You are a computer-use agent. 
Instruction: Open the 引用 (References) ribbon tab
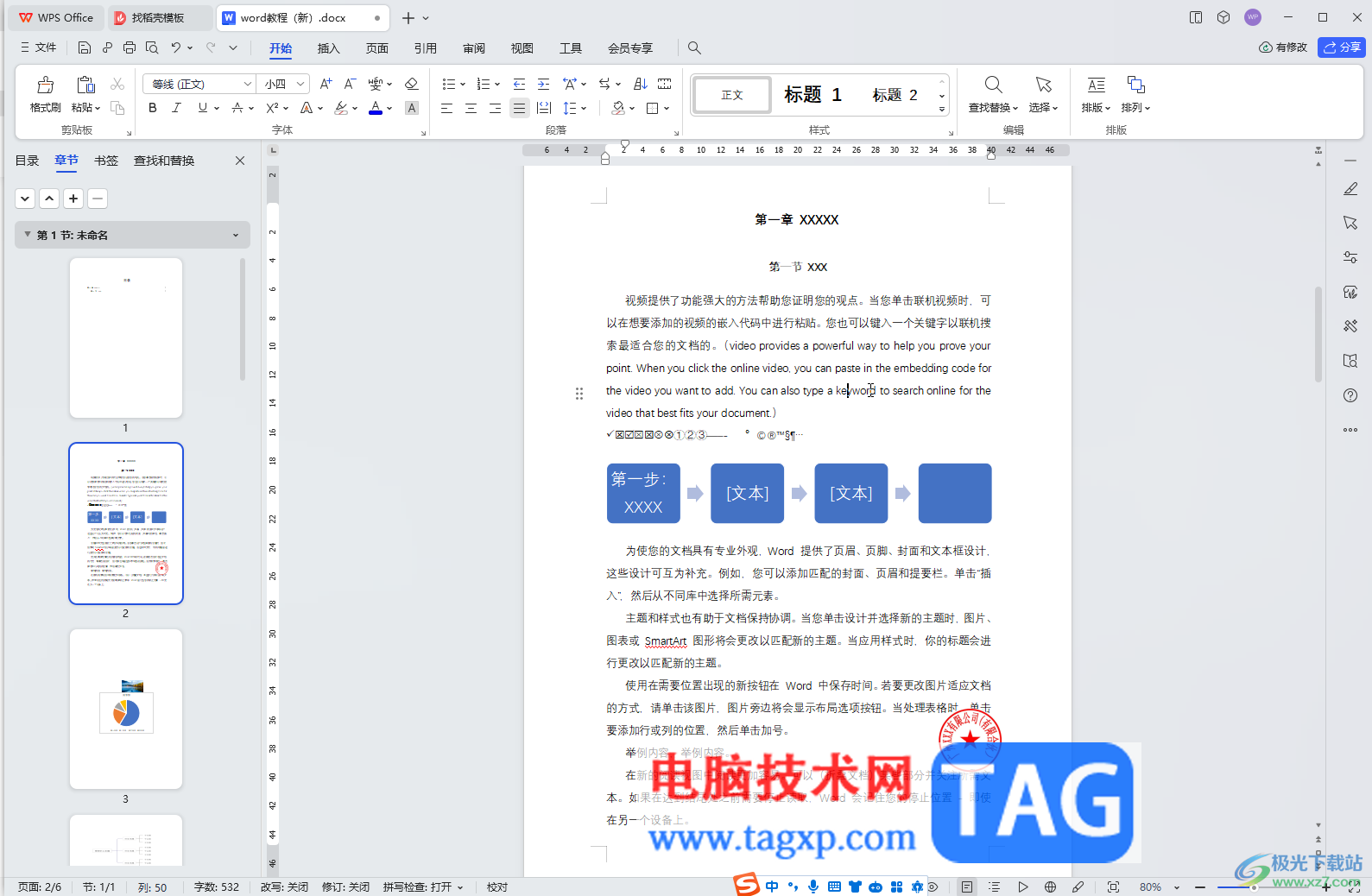(x=426, y=48)
